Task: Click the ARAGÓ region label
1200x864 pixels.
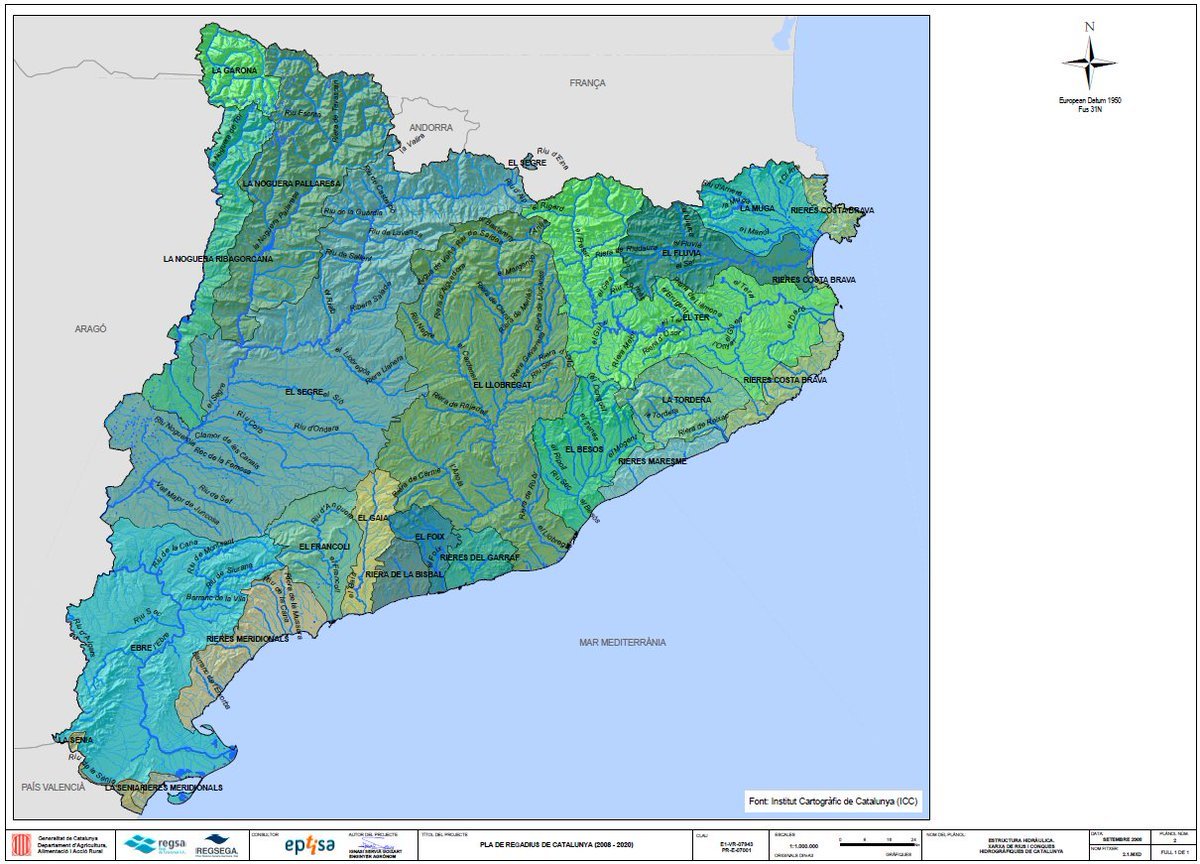Action: coord(90,328)
